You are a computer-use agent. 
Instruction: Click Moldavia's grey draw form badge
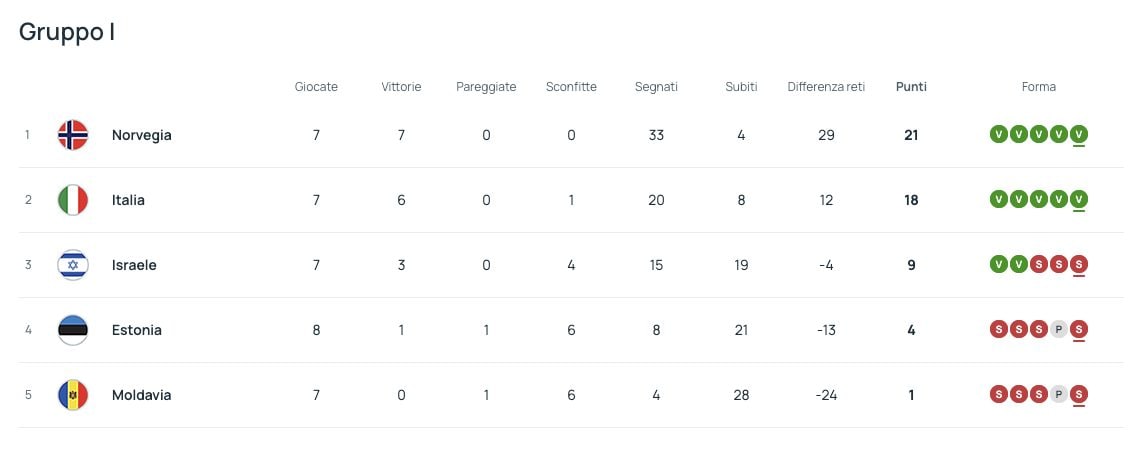1058,395
